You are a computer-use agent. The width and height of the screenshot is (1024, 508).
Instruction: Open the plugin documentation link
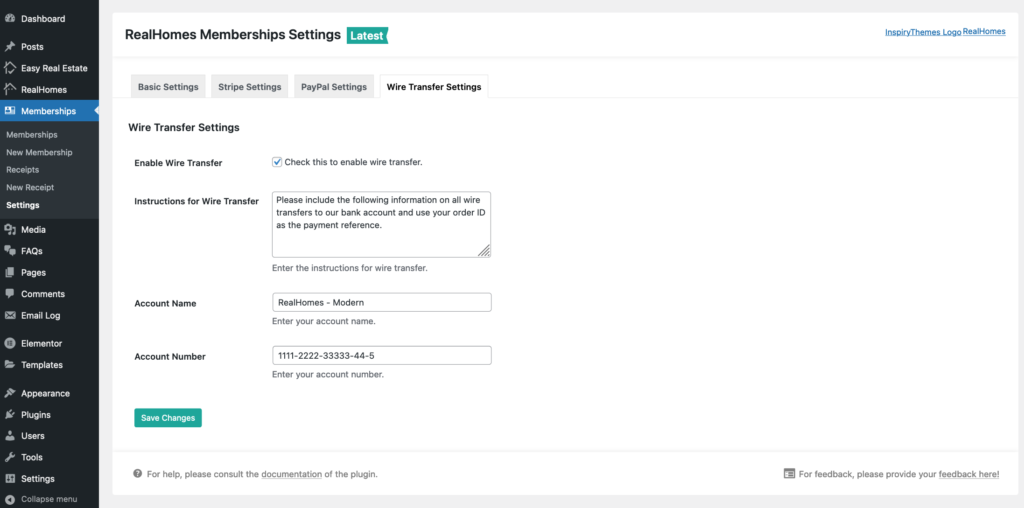click(x=291, y=474)
